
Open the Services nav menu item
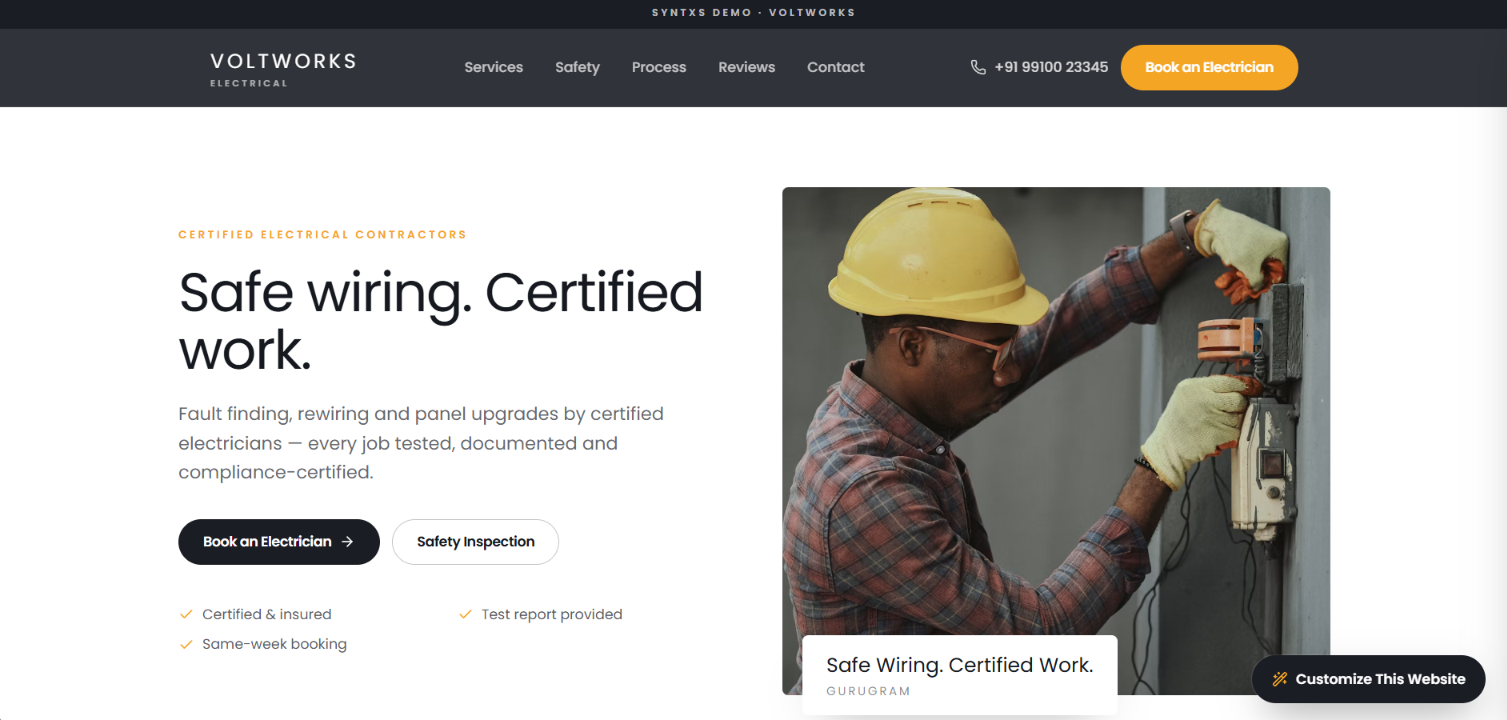point(494,67)
